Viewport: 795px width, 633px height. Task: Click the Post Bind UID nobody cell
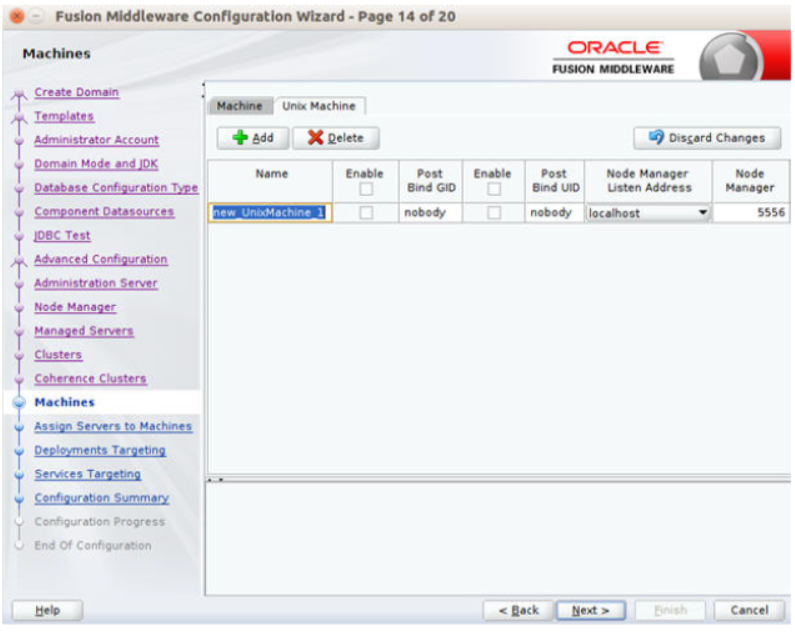click(x=555, y=213)
